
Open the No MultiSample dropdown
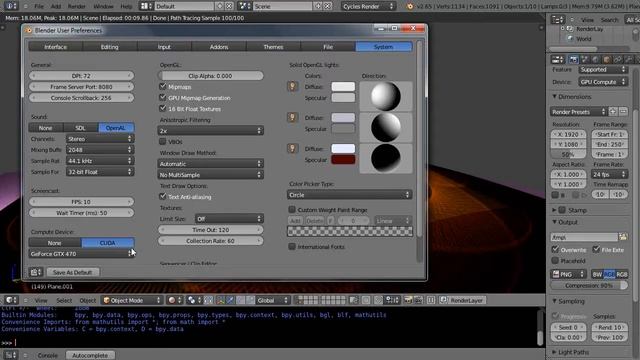(x=211, y=175)
